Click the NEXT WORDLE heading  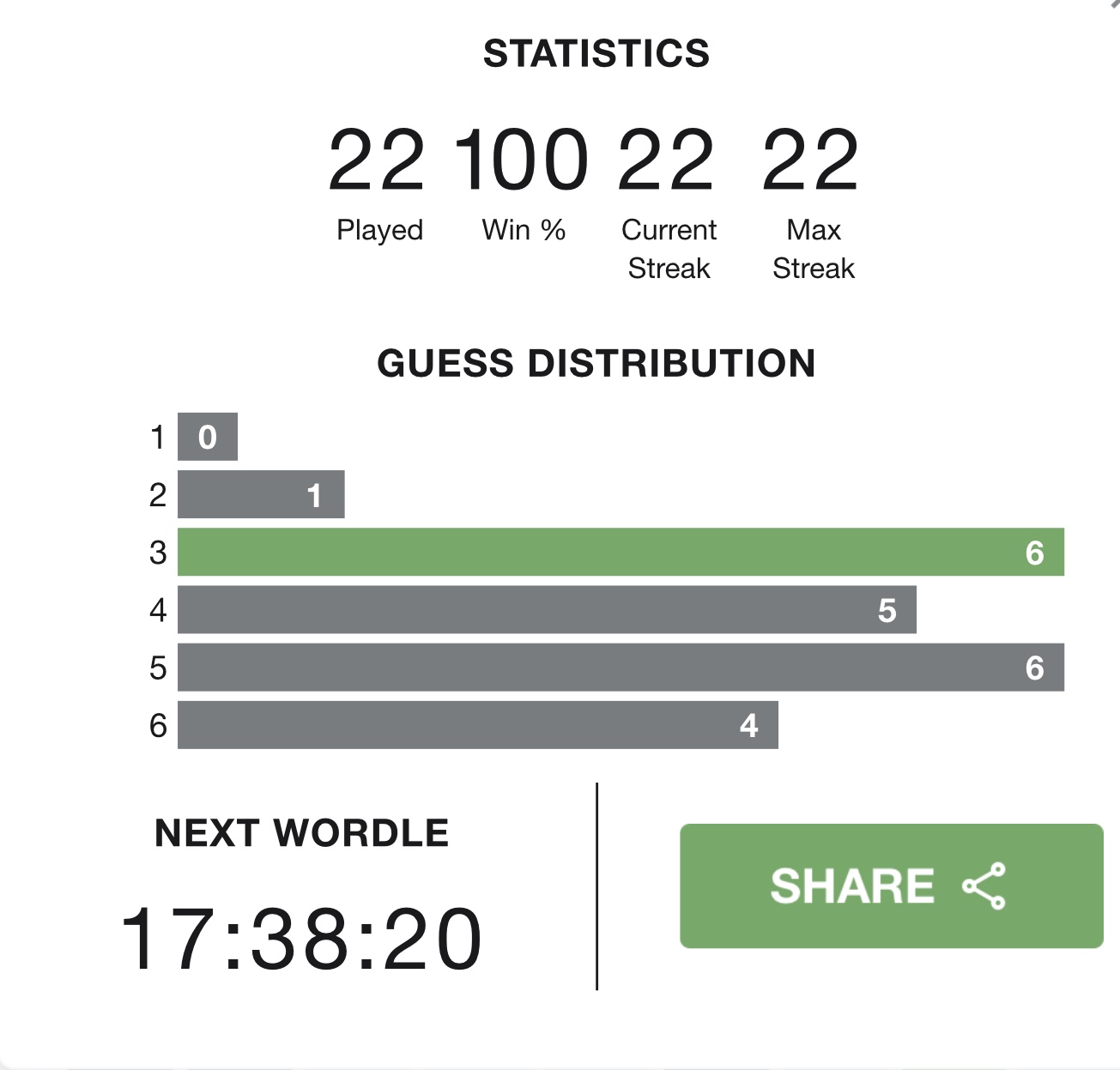pos(301,833)
